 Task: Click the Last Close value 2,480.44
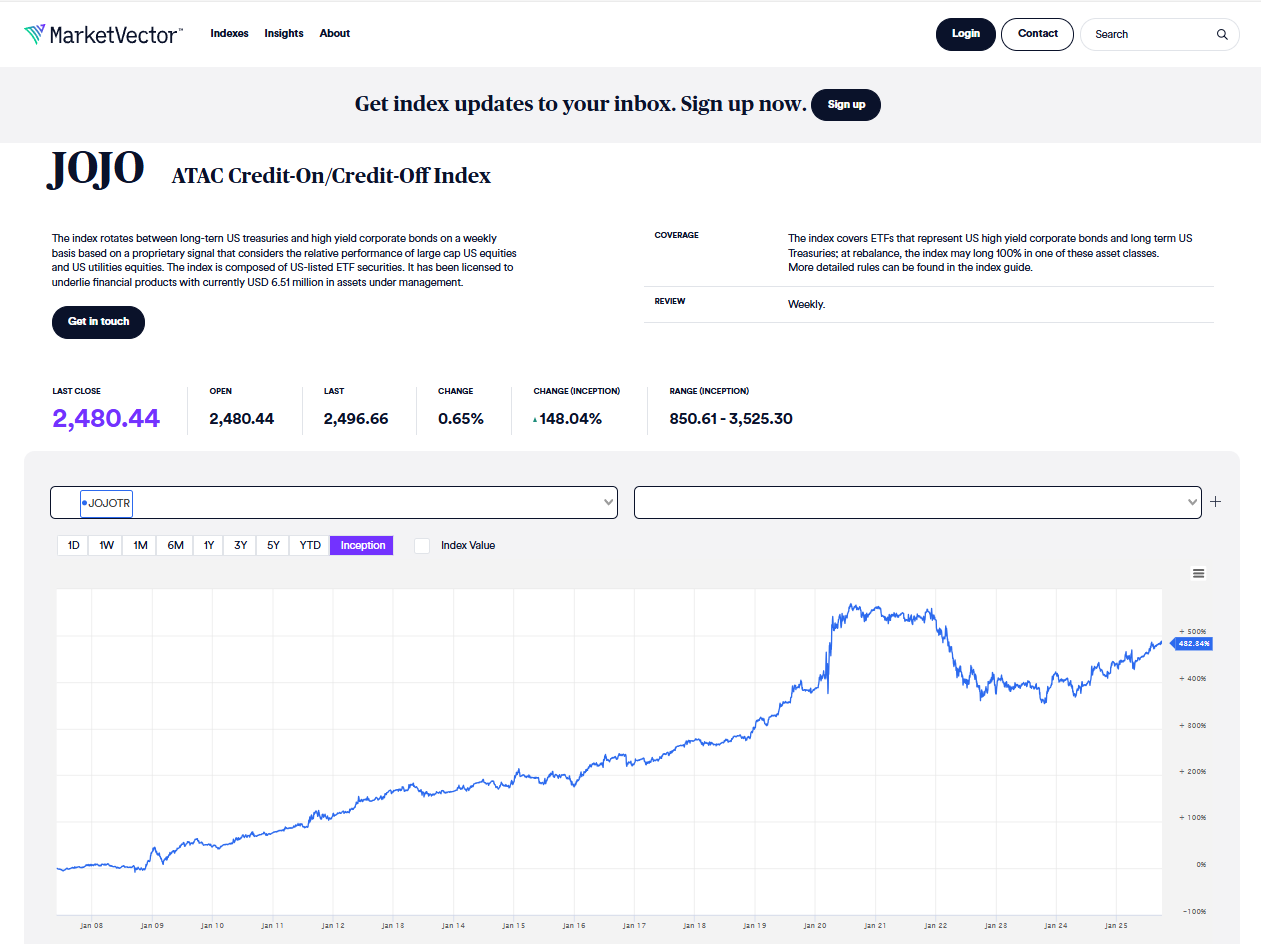(106, 418)
